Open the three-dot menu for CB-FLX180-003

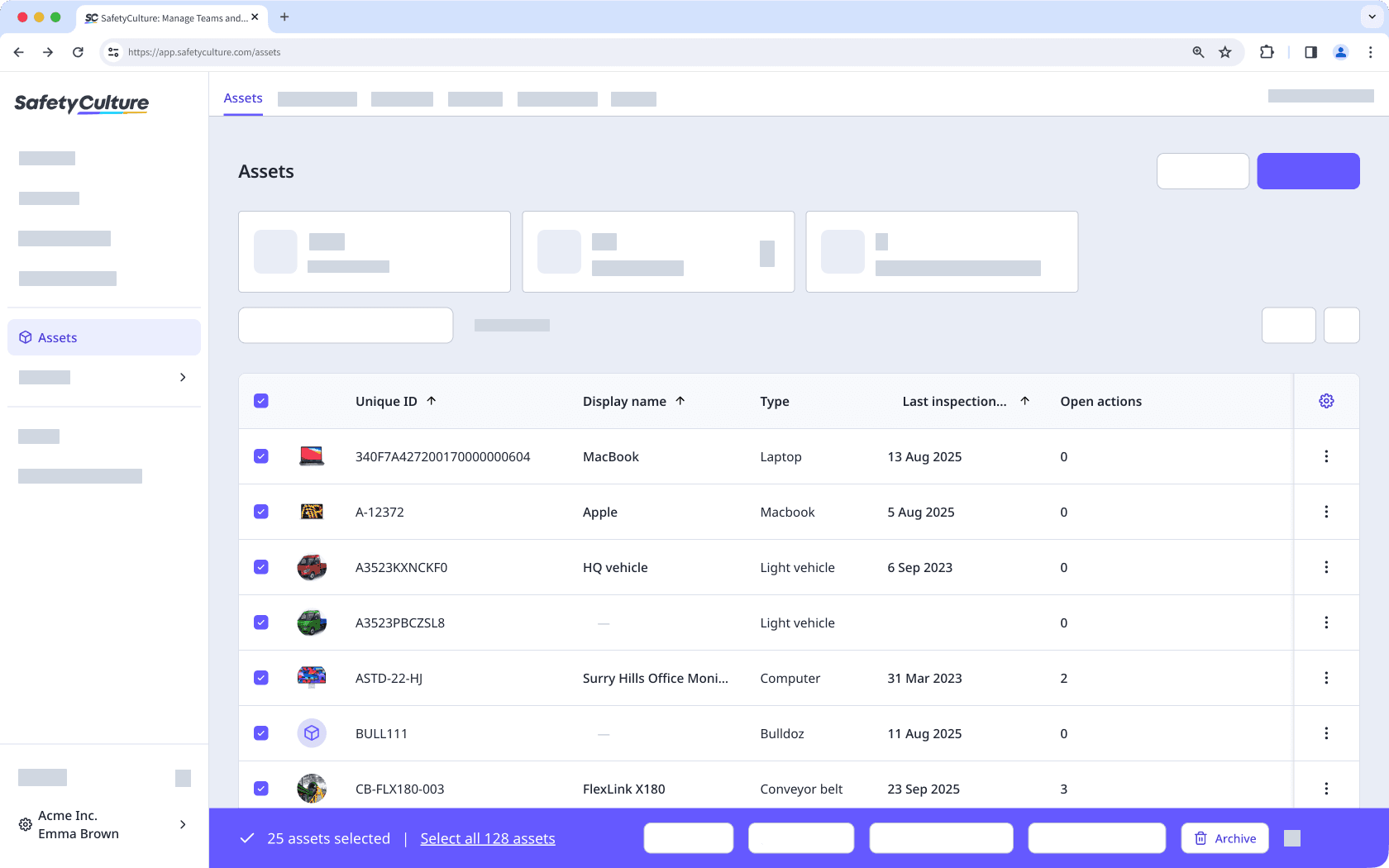[1326, 789]
